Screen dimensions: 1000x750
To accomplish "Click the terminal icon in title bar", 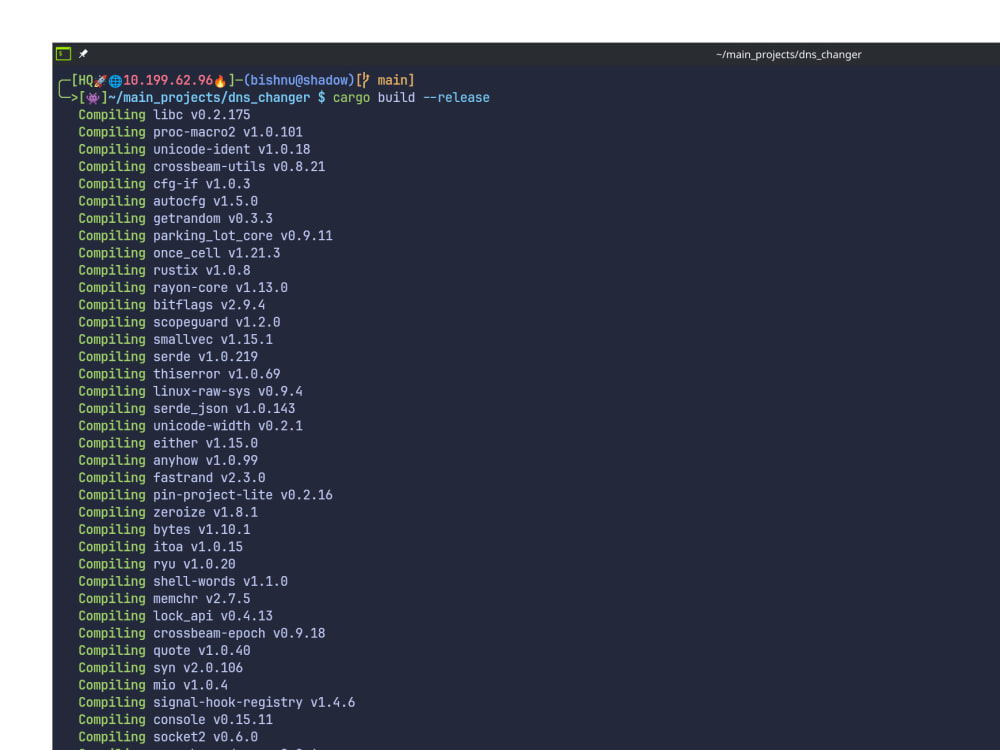I will tap(63, 54).
